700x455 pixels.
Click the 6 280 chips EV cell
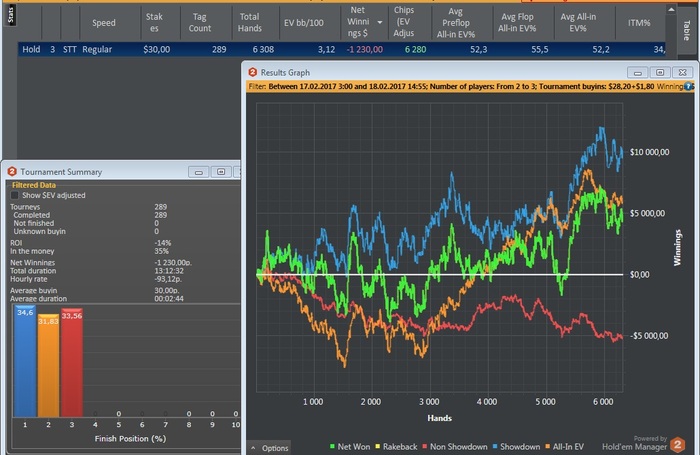point(415,49)
